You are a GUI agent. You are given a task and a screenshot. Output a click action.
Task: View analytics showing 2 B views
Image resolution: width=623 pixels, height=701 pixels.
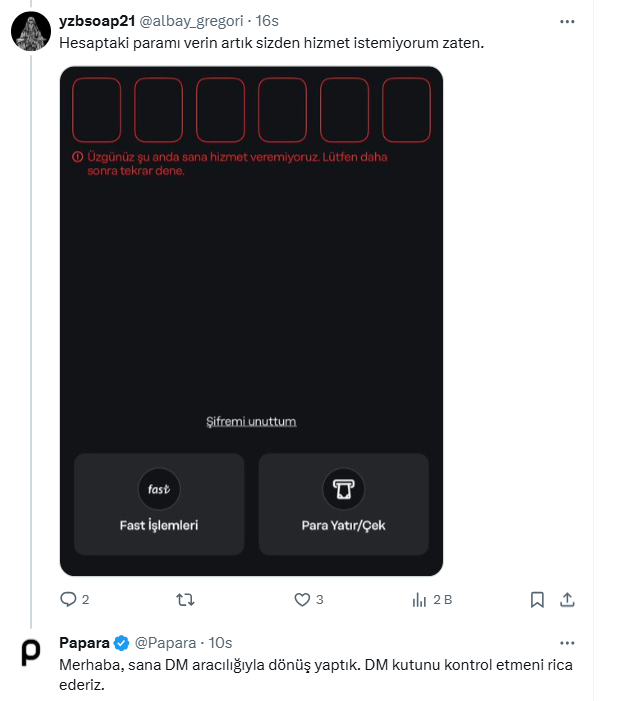point(432,600)
